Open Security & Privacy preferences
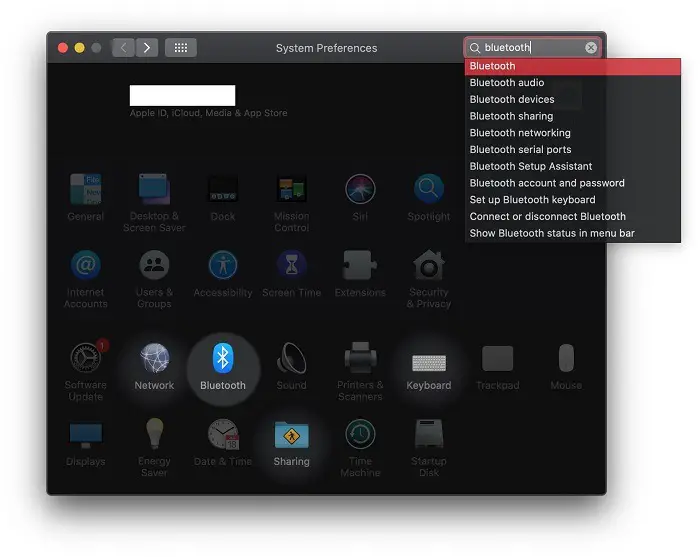 [x=429, y=265]
